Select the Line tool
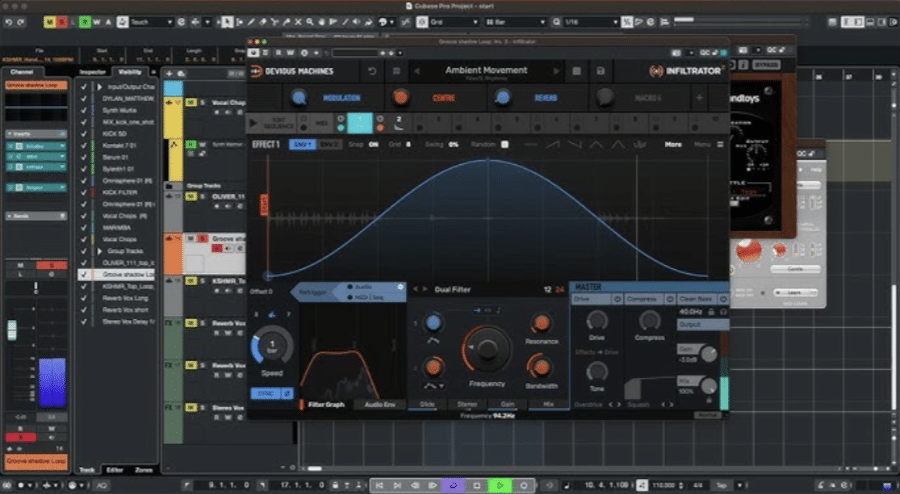 click(x=346, y=22)
